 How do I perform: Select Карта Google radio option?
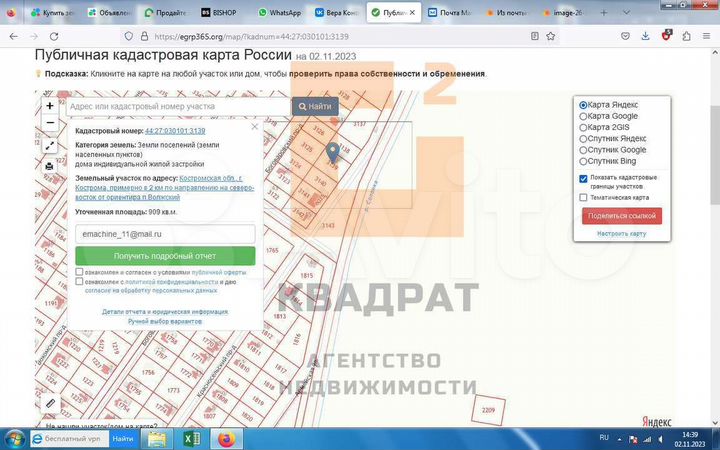pyautogui.click(x=583, y=116)
